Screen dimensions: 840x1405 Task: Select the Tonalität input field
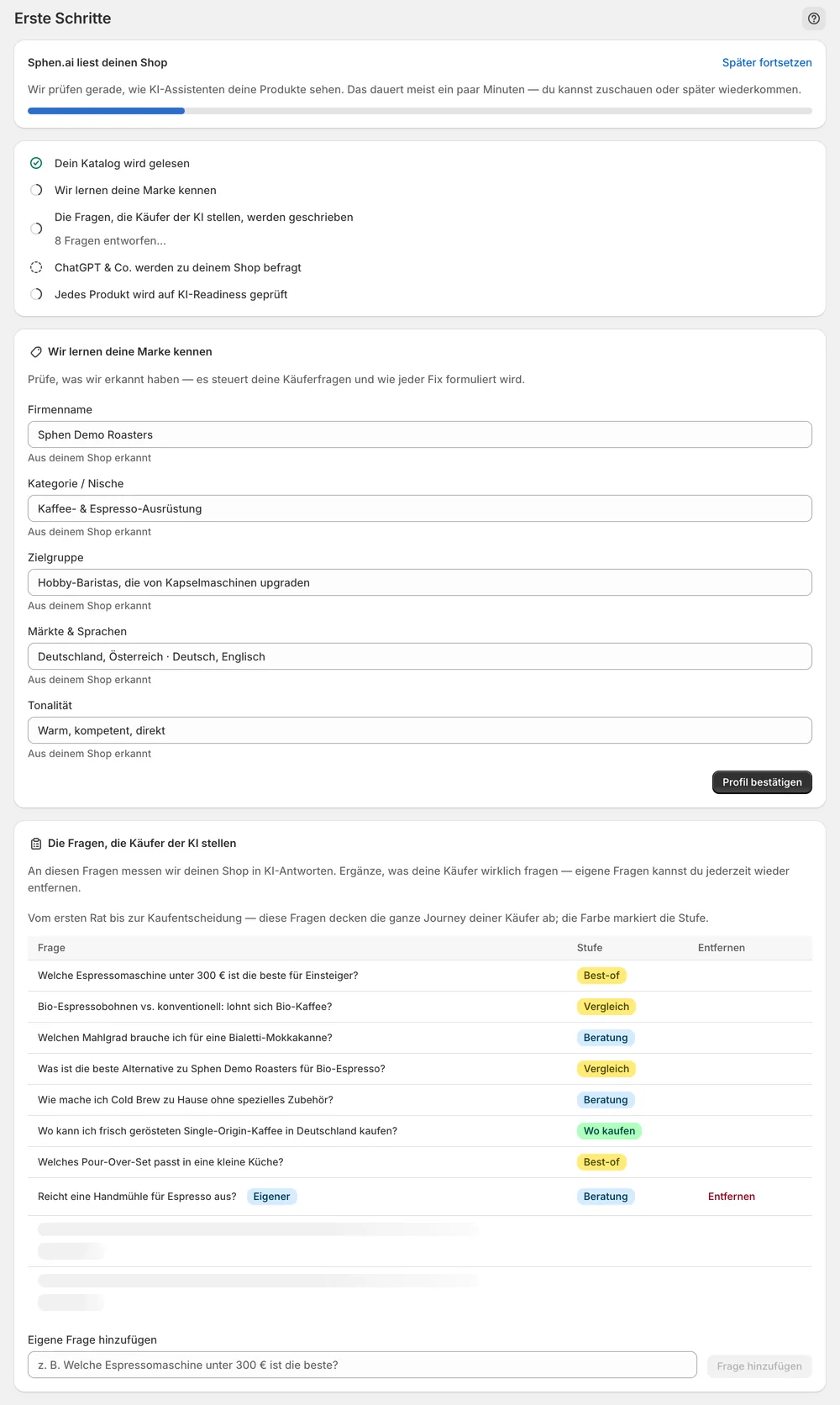coord(420,730)
